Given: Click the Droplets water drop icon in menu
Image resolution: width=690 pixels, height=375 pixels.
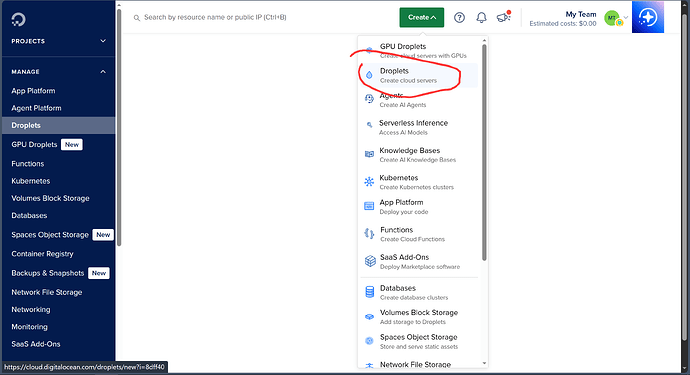Looking at the screenshot, I should click(369, 75).
